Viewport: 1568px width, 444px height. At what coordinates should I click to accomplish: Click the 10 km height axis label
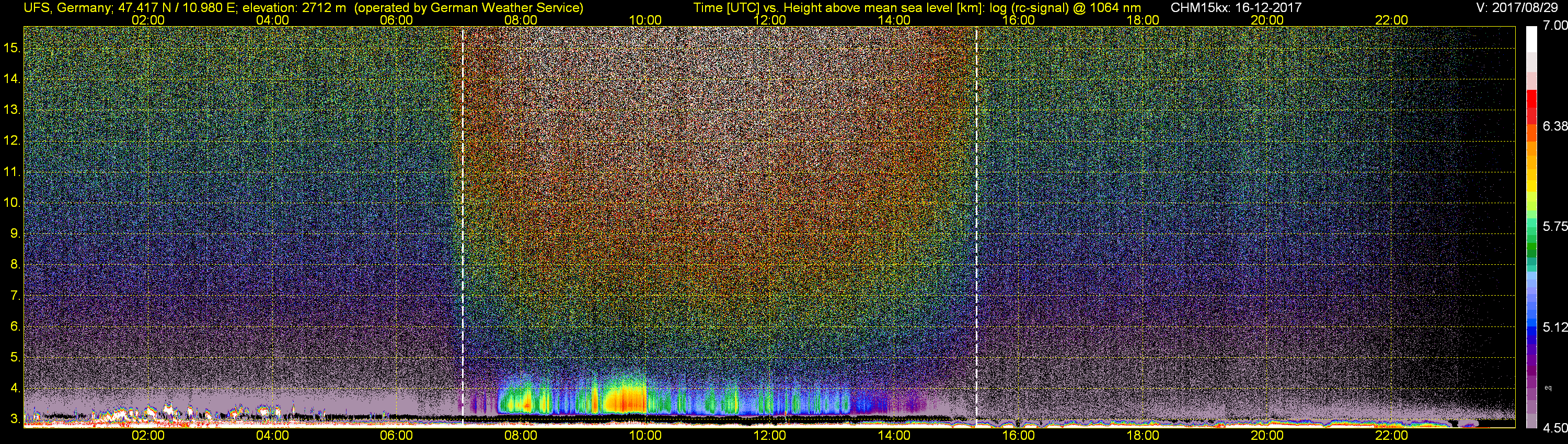point(12,203)
